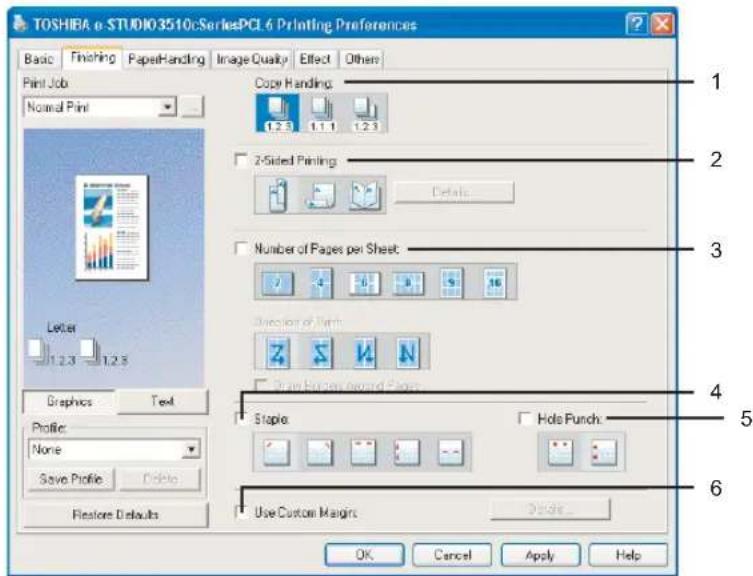The width and height of the screenshot is (753, 576).
Task: Enable the Use Custom Margin checkbox
Action: click(241, 513)
